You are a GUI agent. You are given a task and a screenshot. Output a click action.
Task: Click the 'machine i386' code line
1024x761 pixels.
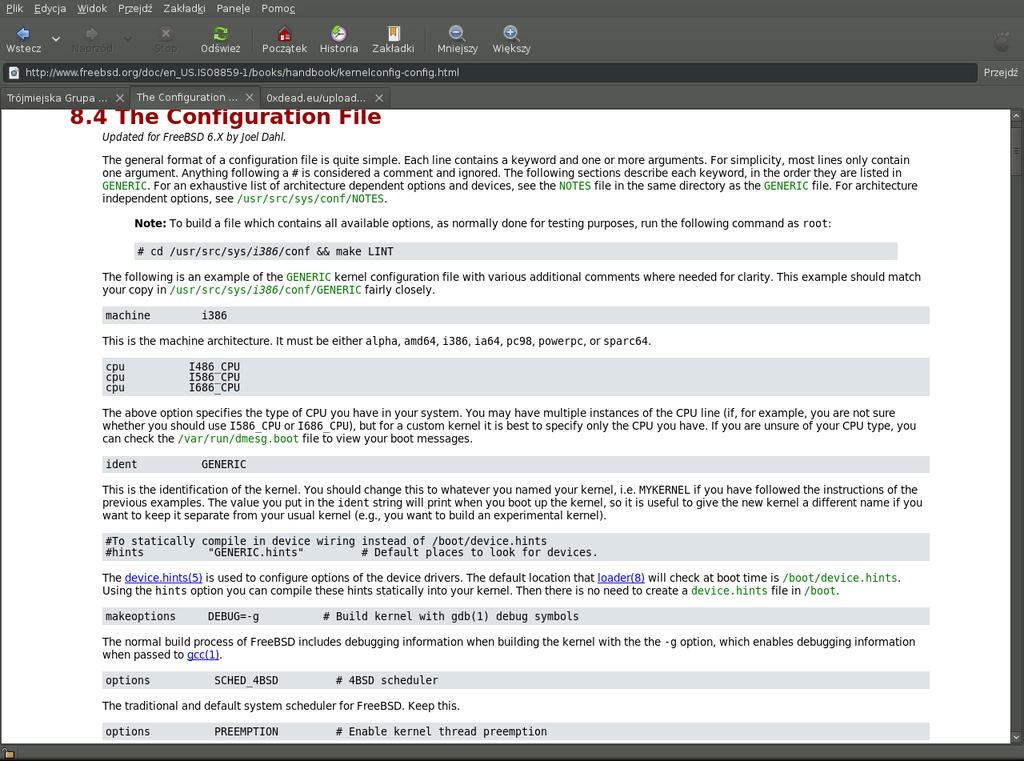[515, 316]
